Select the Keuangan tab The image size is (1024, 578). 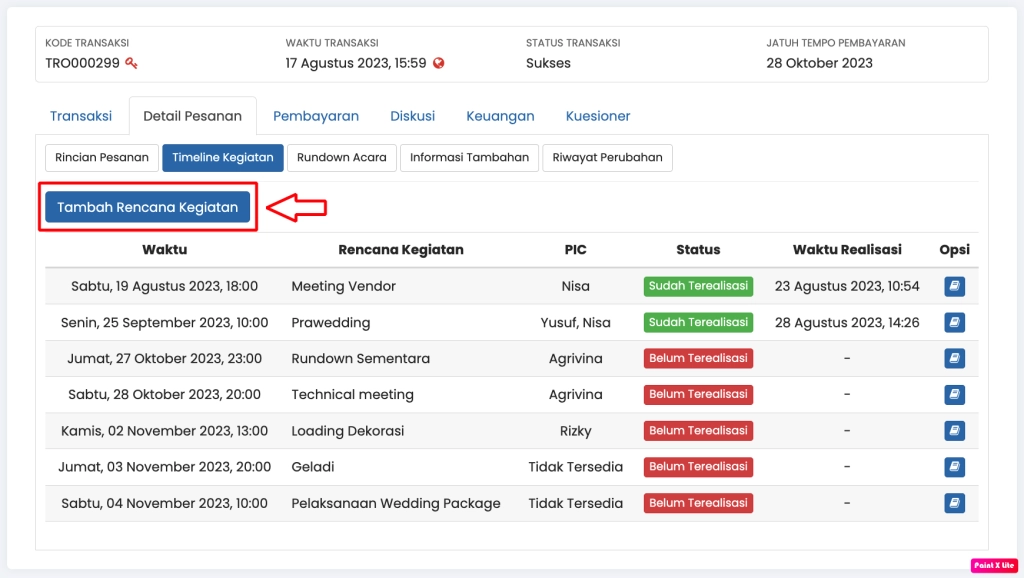point(500,116)
